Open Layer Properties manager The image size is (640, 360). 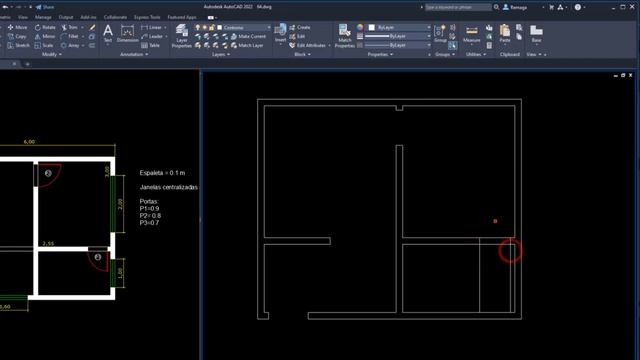pyautogui.click(x=182, y=36)
